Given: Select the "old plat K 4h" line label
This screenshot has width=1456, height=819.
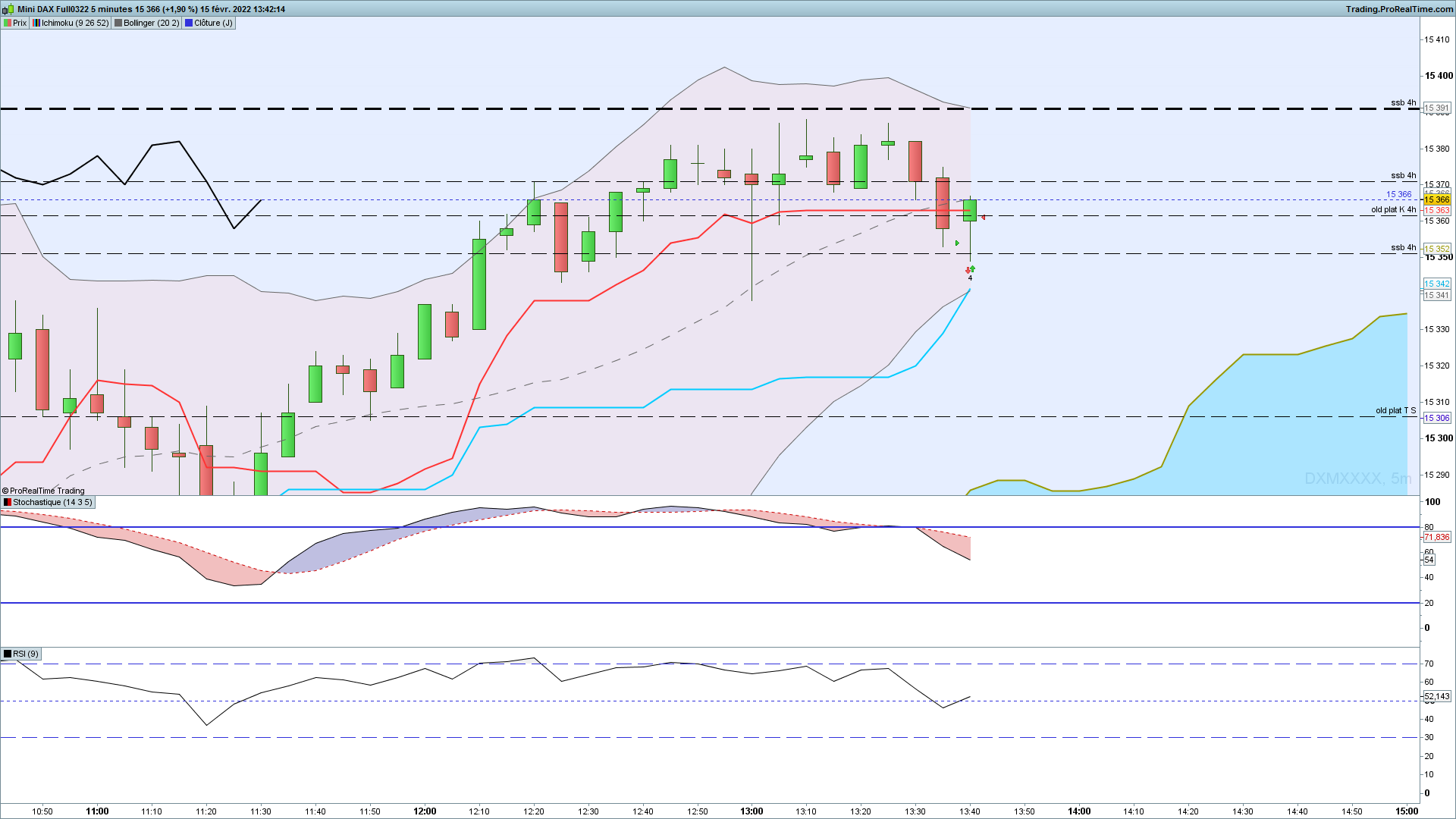Looking at the screenshot, I should pos(1393,209).
